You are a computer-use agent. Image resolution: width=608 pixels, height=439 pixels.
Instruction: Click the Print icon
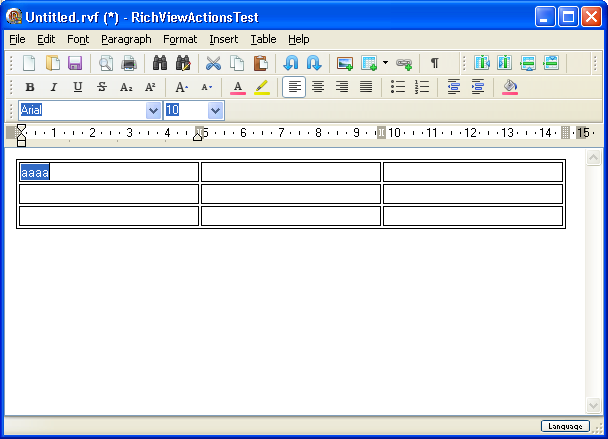(x=129, y=63)
